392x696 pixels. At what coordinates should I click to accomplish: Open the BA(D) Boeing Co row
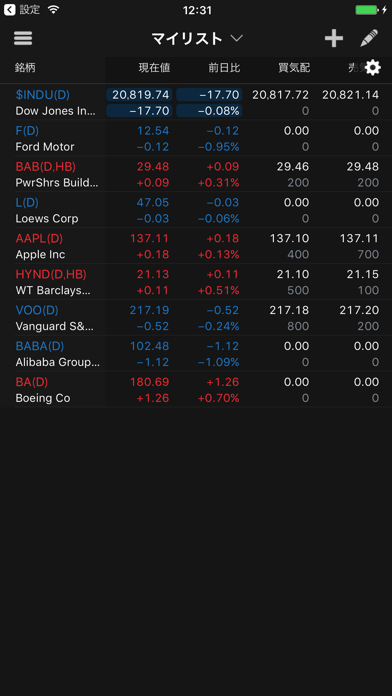(196, 390)
